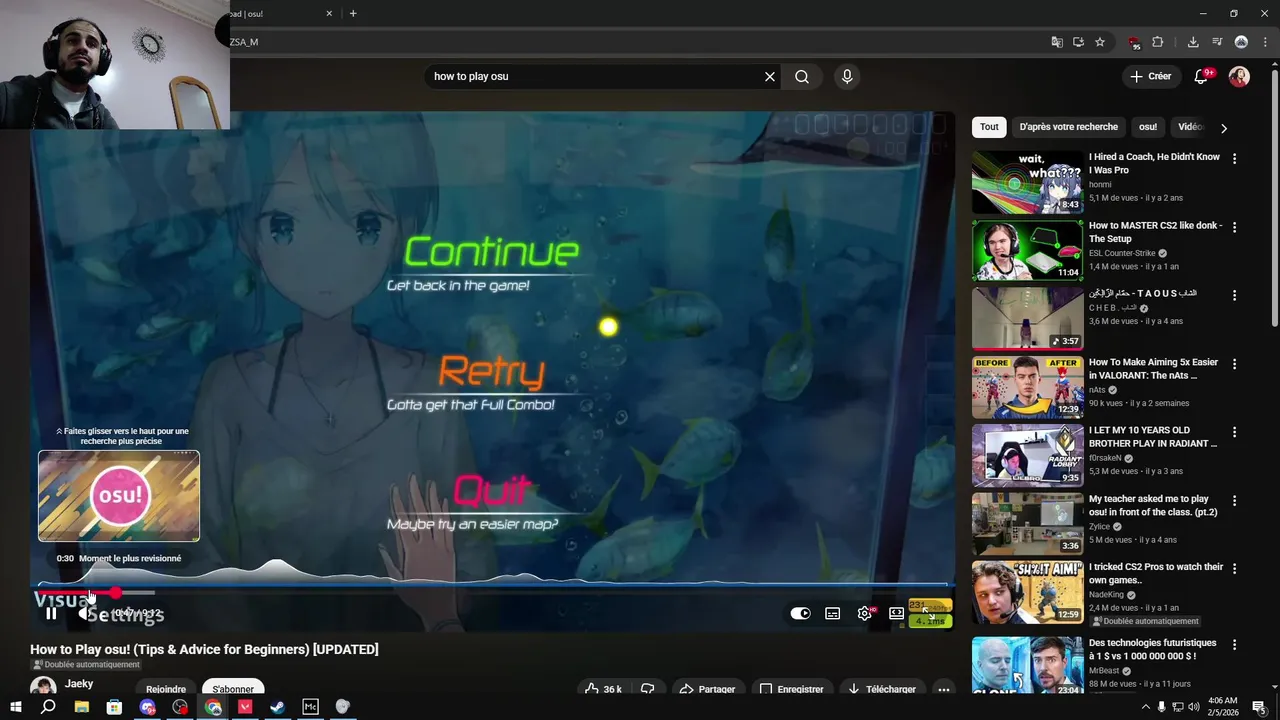Screen dimensions: 1280x720
Task: Switch to theater mode in player
Action: 897,614
